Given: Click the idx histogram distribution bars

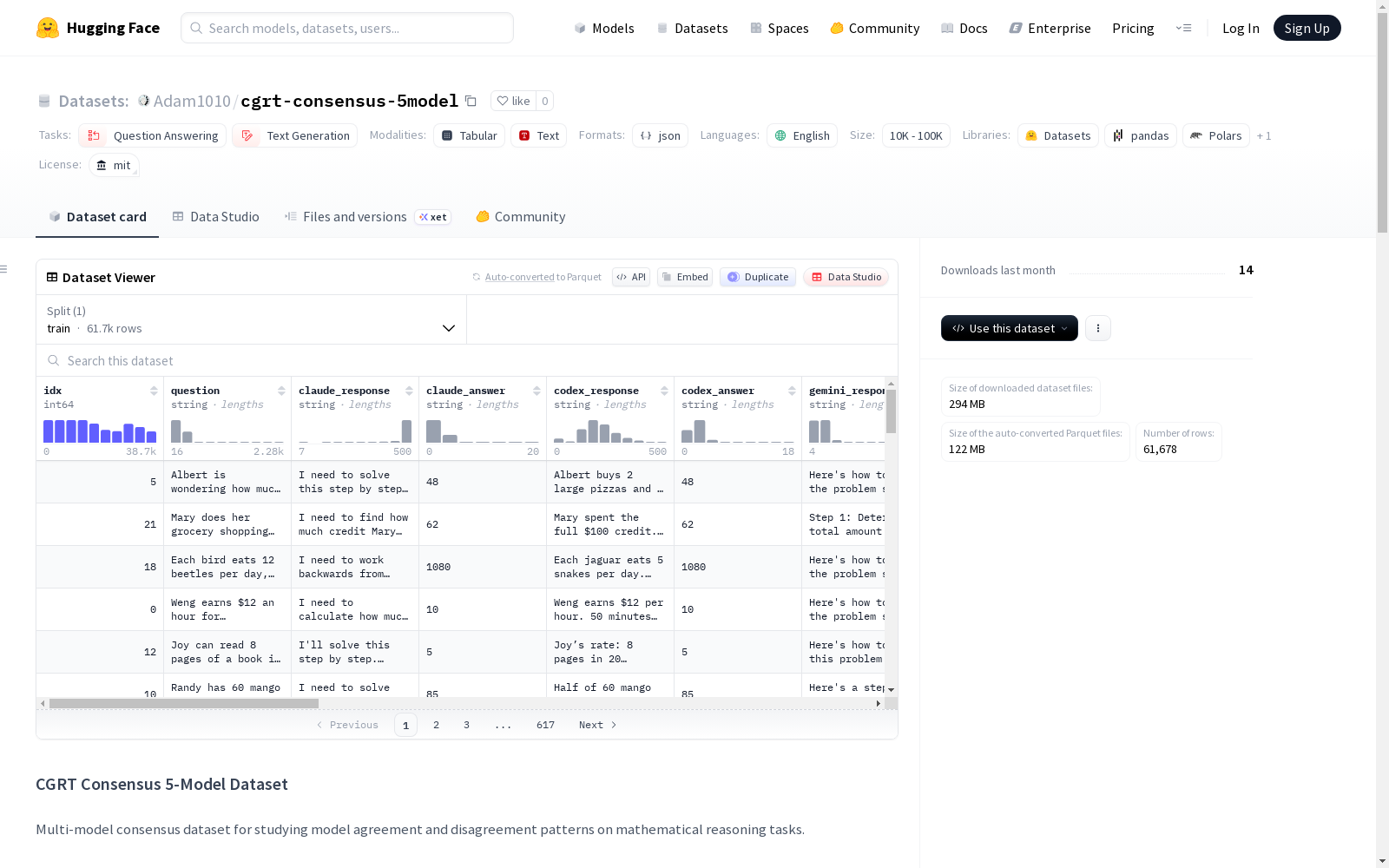Looking at the screenshot, I should point(100,431).
